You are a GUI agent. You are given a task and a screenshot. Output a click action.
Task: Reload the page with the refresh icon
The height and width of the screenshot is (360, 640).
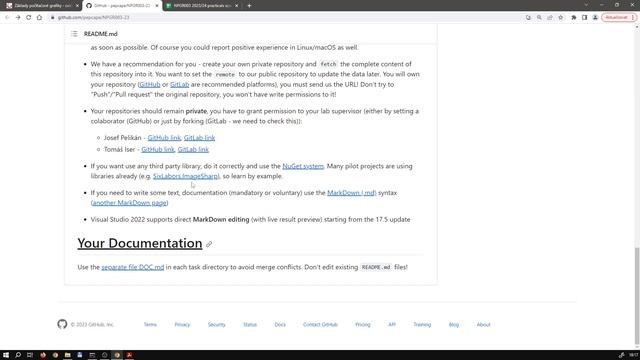pos(29,18)
